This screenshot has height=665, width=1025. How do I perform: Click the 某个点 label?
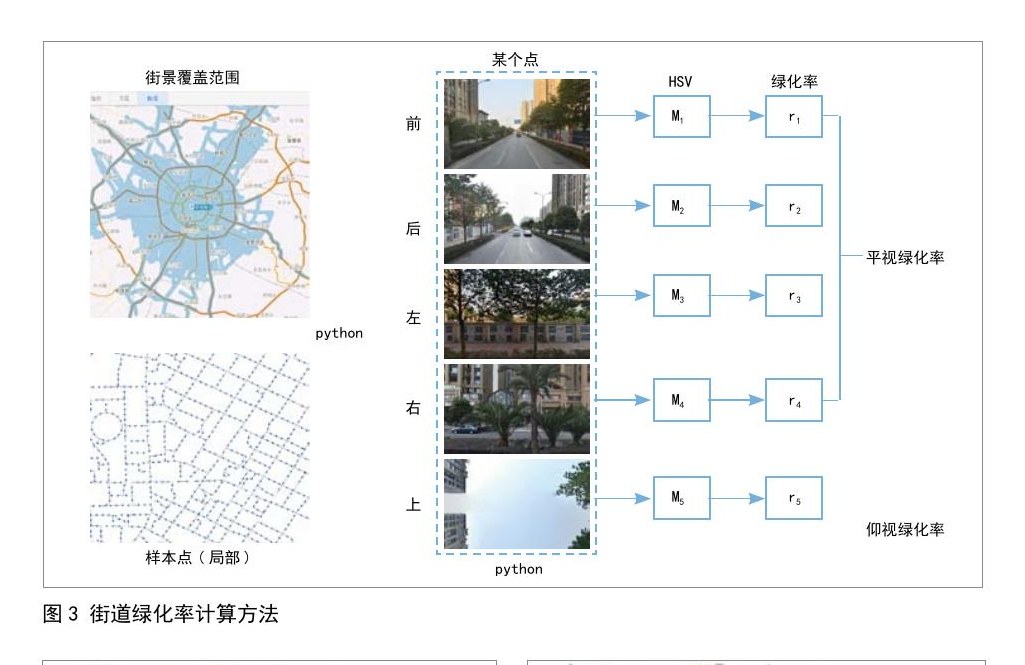515,60
